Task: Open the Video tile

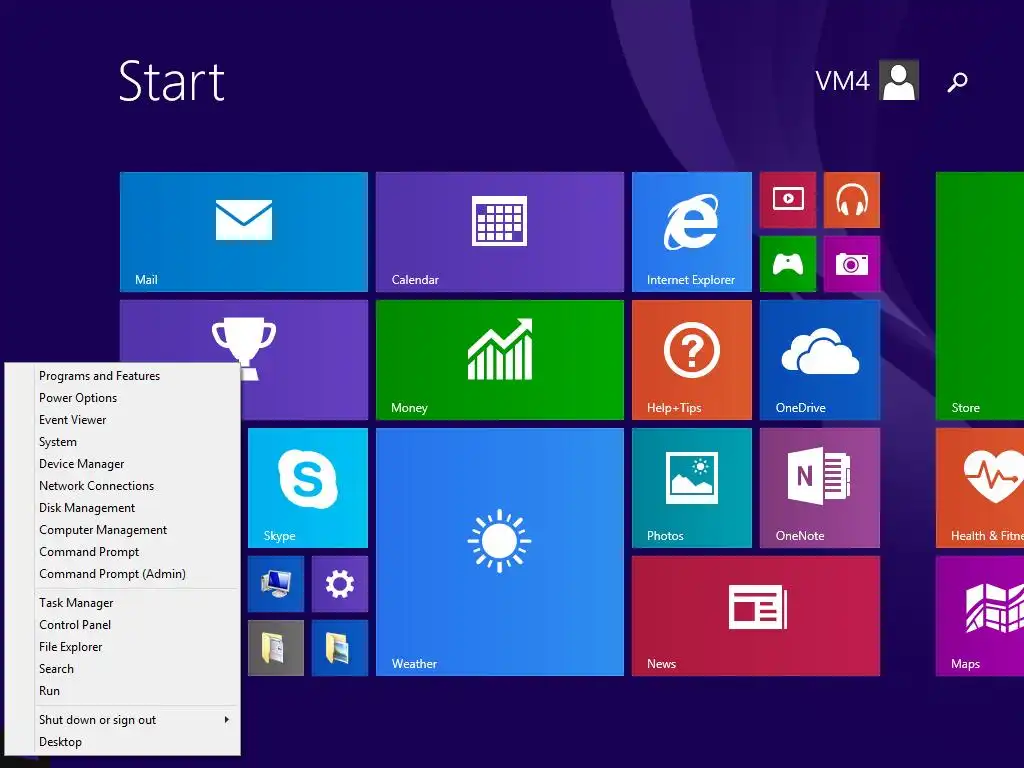Action: click(x=788, y=200)
